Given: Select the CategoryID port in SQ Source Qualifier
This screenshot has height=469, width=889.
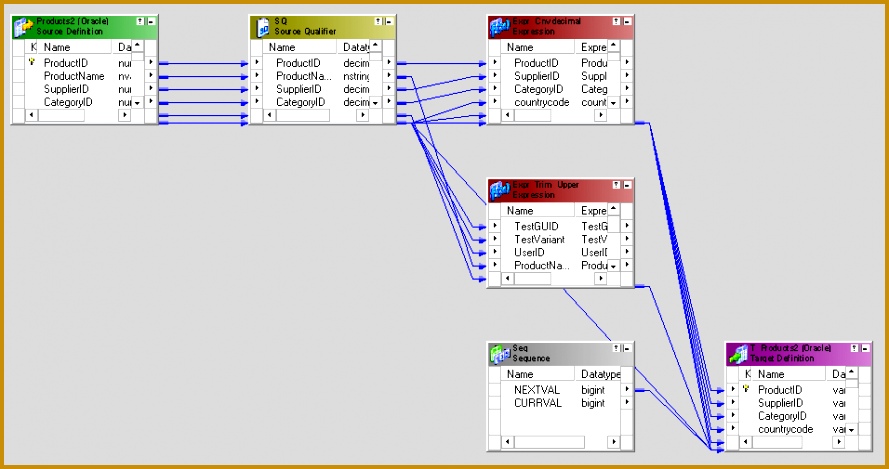Looking at the screenshot, I should click(300, 102).
